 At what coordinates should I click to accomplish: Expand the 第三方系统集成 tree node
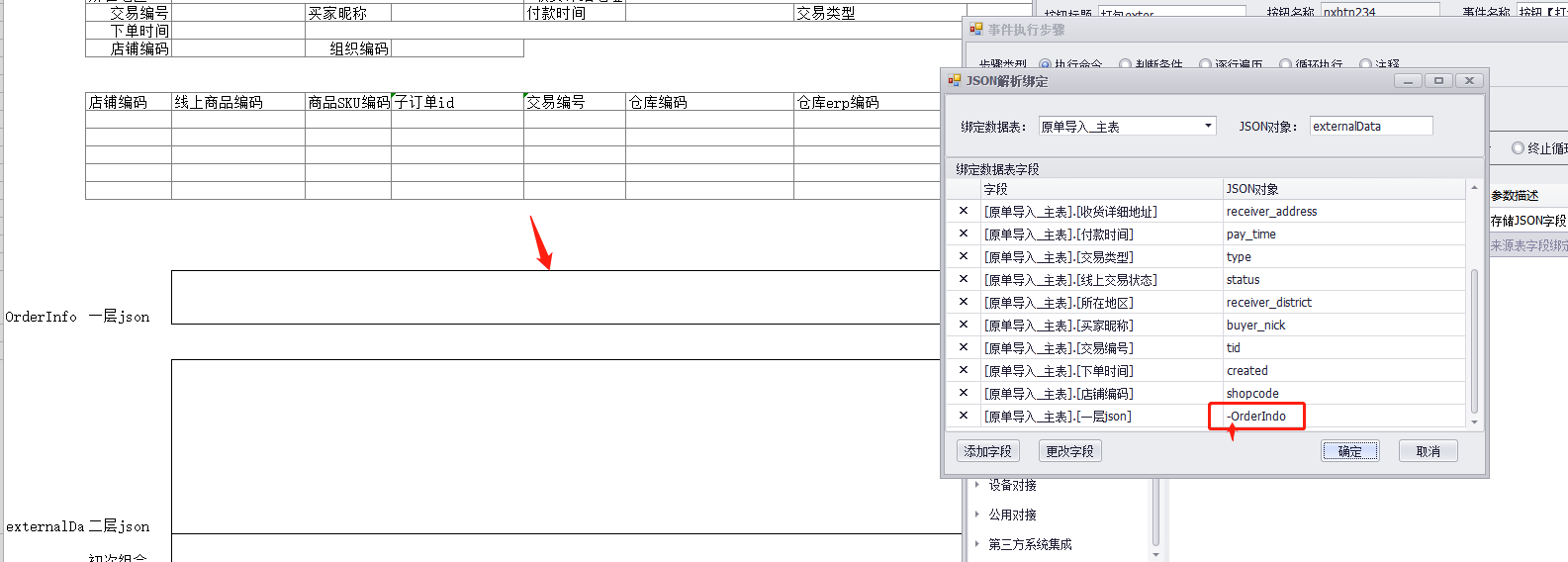[x=977, y=544]
